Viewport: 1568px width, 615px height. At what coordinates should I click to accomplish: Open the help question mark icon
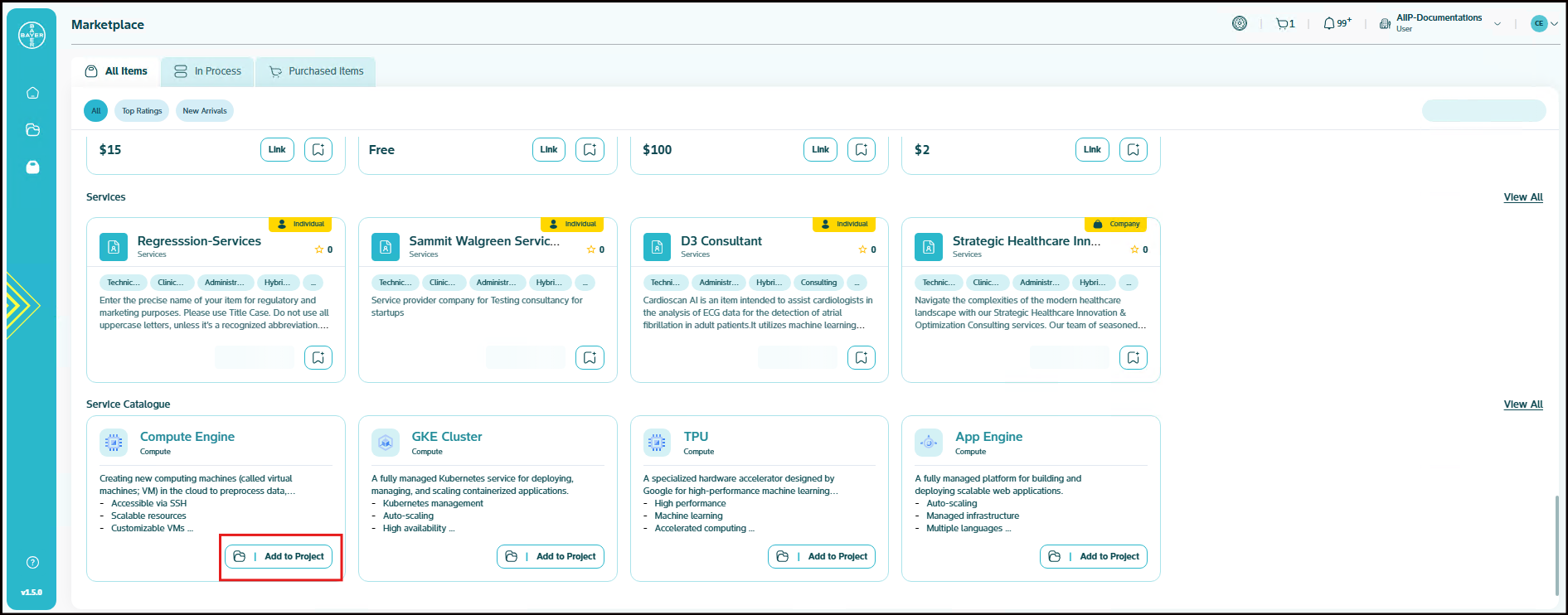point(32,563)
